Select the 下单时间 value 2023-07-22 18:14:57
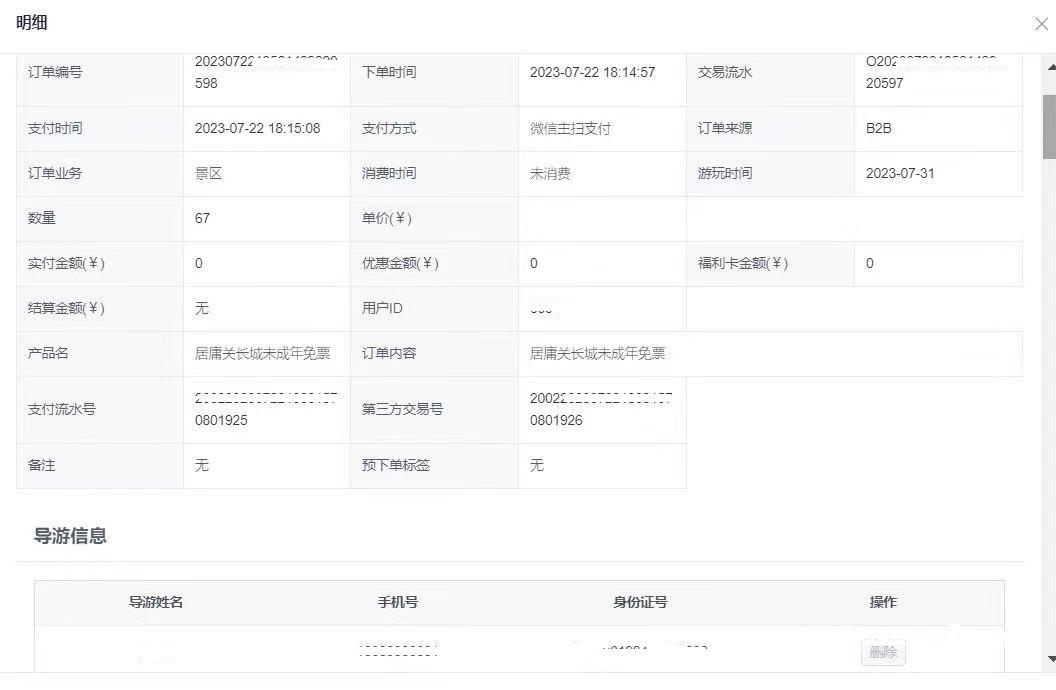The image size is (1056, 690). (592, 72)
